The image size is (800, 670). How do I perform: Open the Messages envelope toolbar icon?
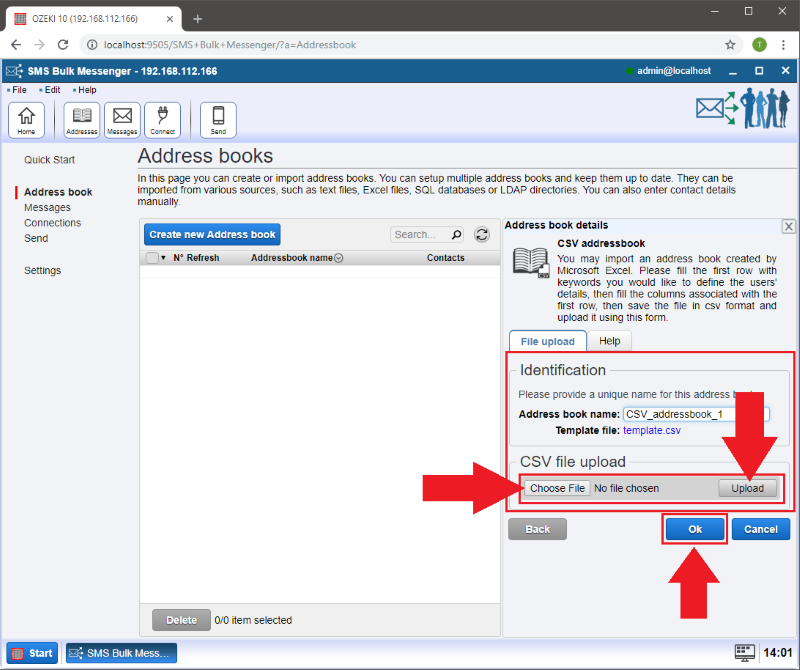pos(122,119)
